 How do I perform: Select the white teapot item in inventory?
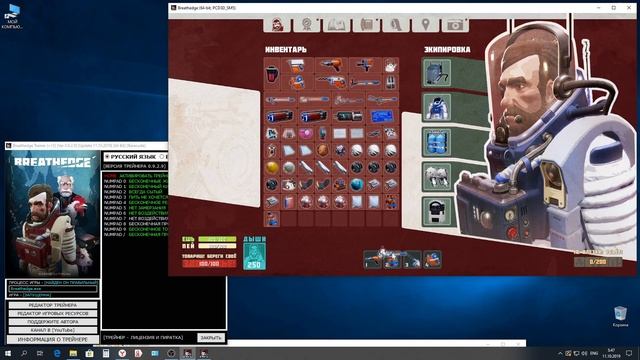pos(391,66)
